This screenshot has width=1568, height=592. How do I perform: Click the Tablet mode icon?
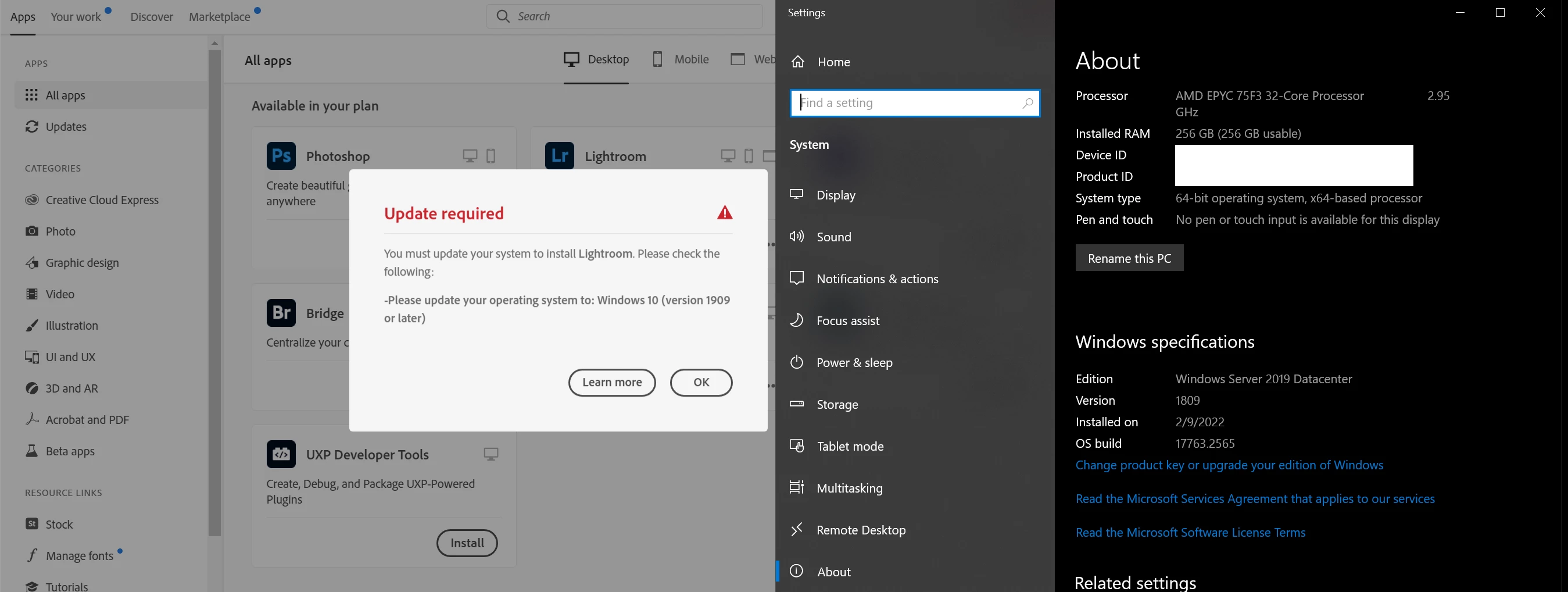pyautogui.click(x=797, y=446)
